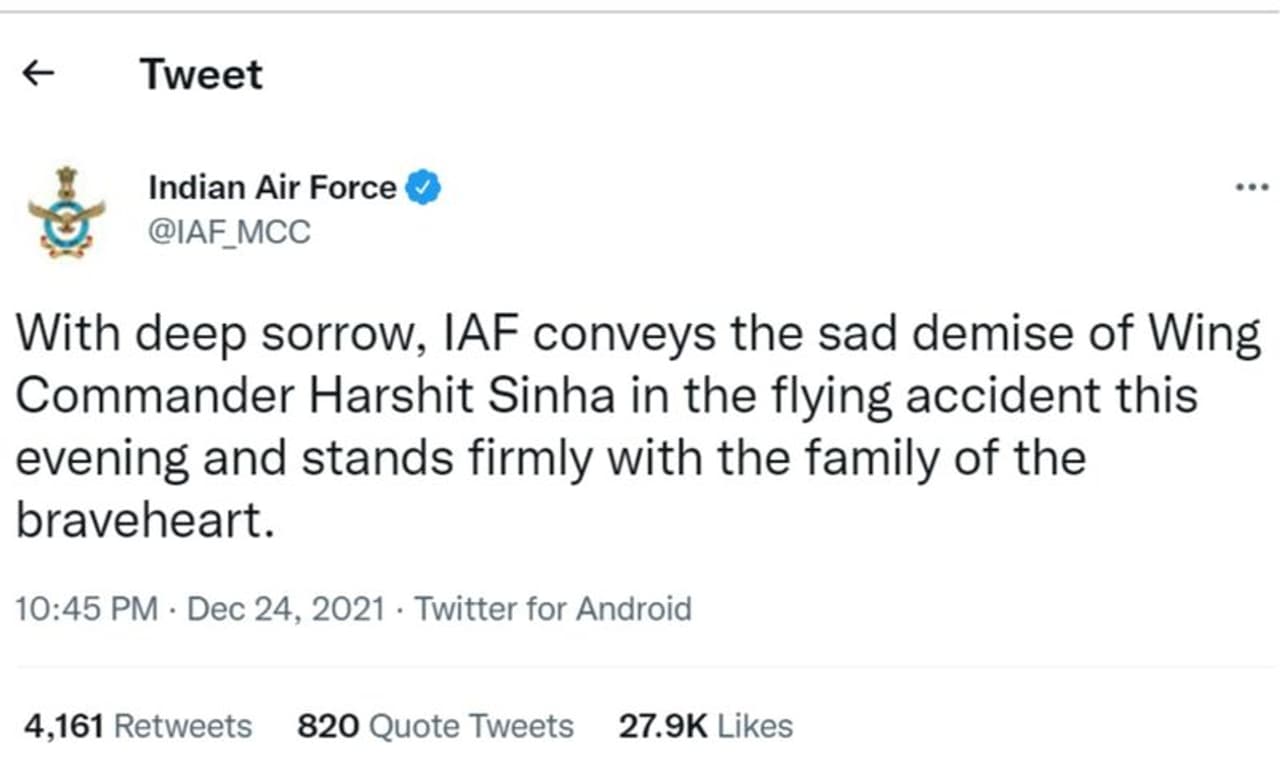Click the Indian Air Force profile avatar
This screenshot has width=1280, height=765.
(x=66, y=211)
